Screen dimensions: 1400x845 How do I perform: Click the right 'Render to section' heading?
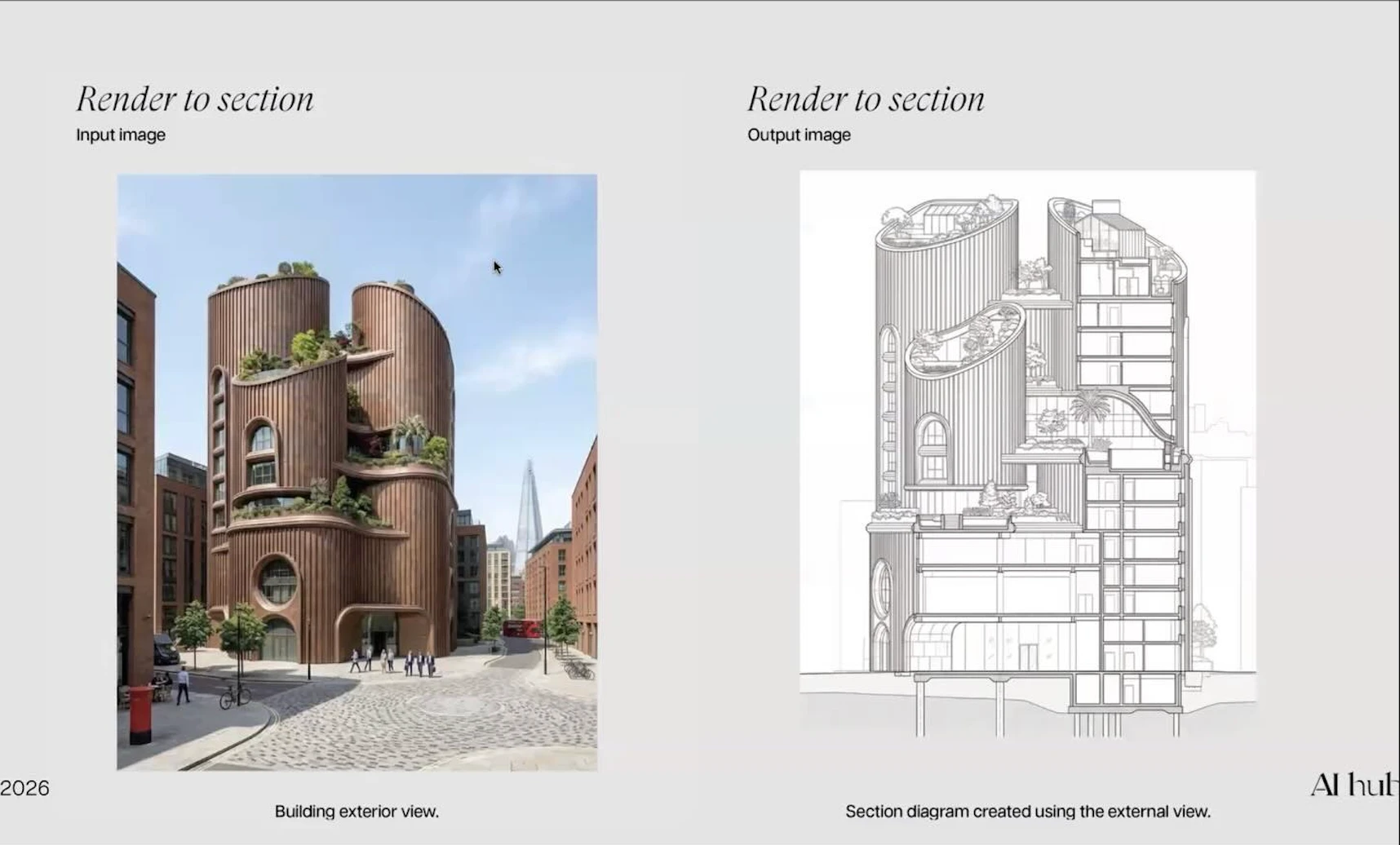[866, 100]
